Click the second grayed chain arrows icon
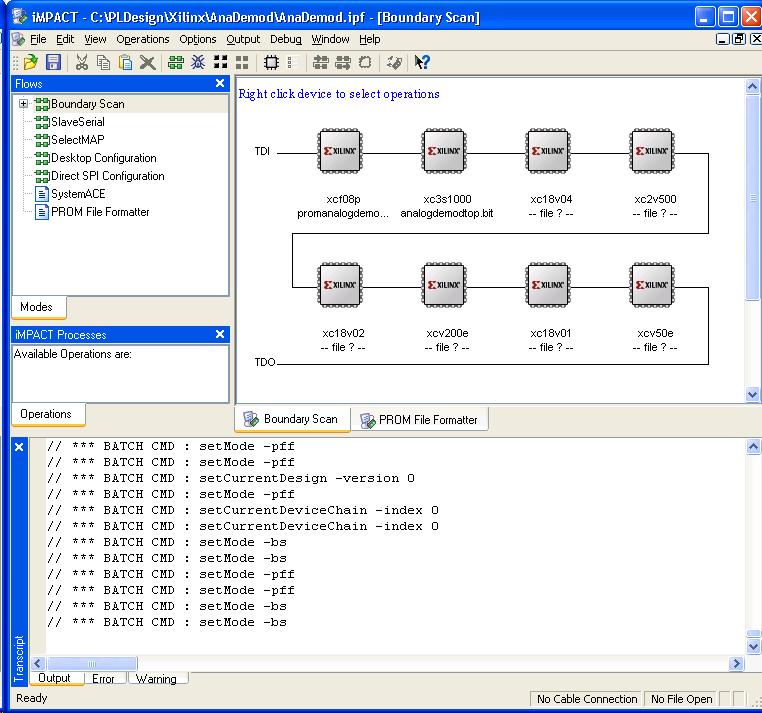Image resolution: width=762 pixels, height=713 pixels. click(343, 62)
